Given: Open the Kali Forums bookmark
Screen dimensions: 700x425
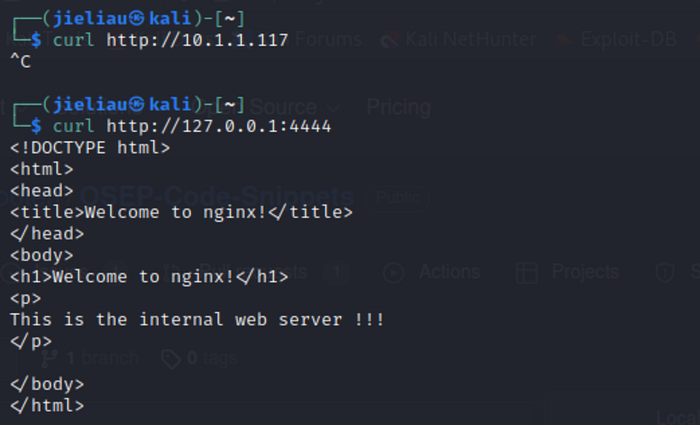Looking at the screenshot, I should click(328, 40).
